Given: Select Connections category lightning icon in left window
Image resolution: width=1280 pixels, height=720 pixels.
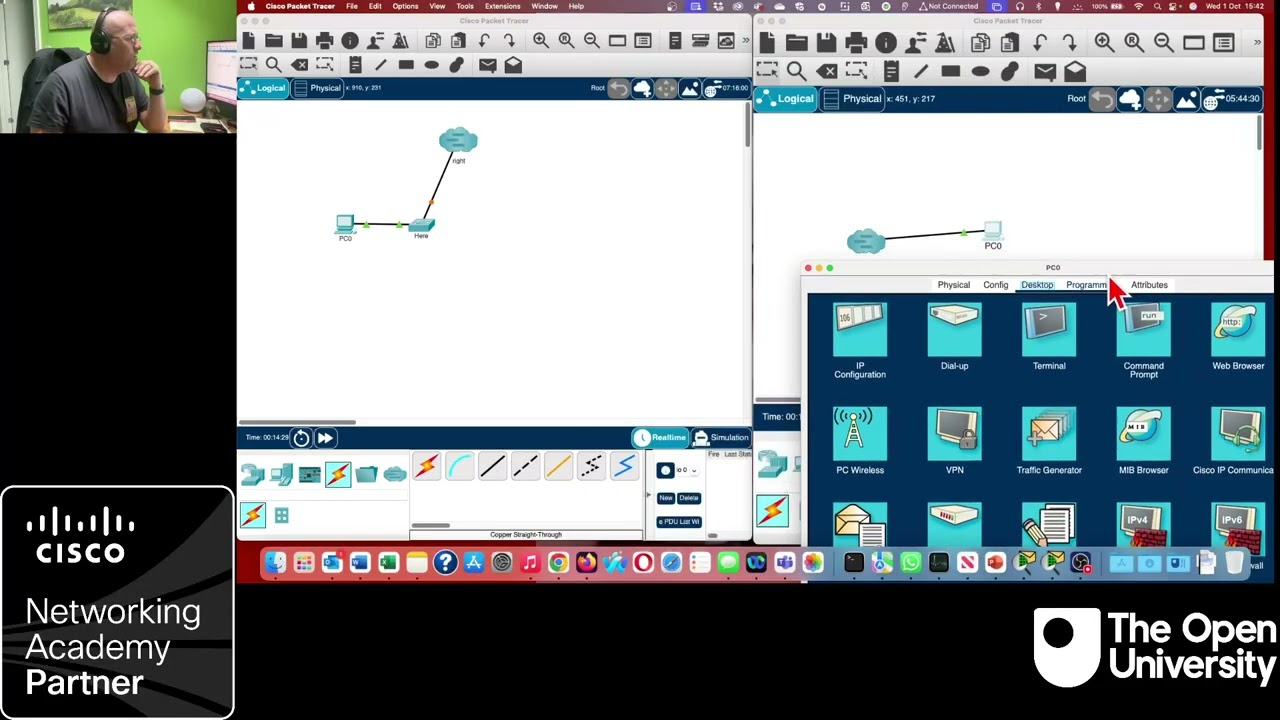Looking at the screenshot, I should pyautogui.click(x=338, y=474).
